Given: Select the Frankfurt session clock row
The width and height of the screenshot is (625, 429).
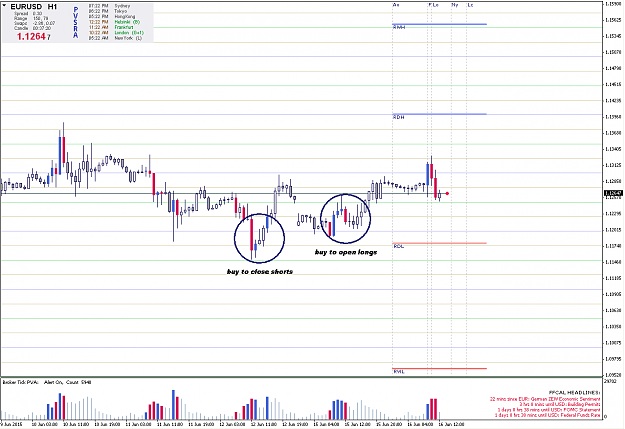Looking at the screenshot, I should [111, 27].
